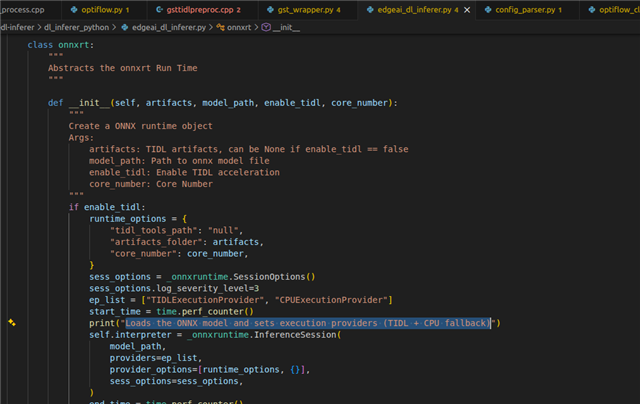Click the 'if enable_tidl:' line

[107, 207]
